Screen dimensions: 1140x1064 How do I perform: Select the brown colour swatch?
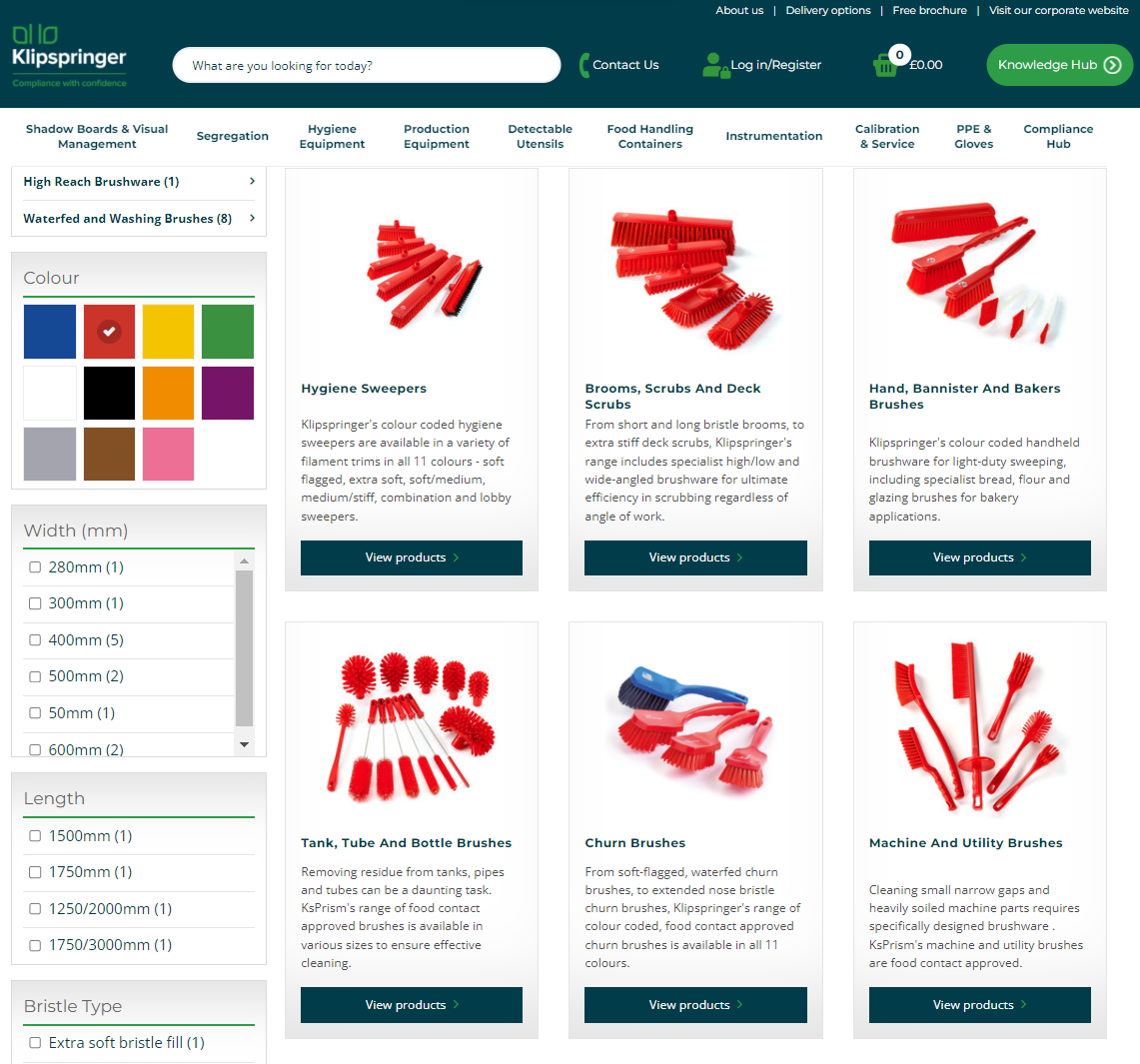[x=109, y=455]
